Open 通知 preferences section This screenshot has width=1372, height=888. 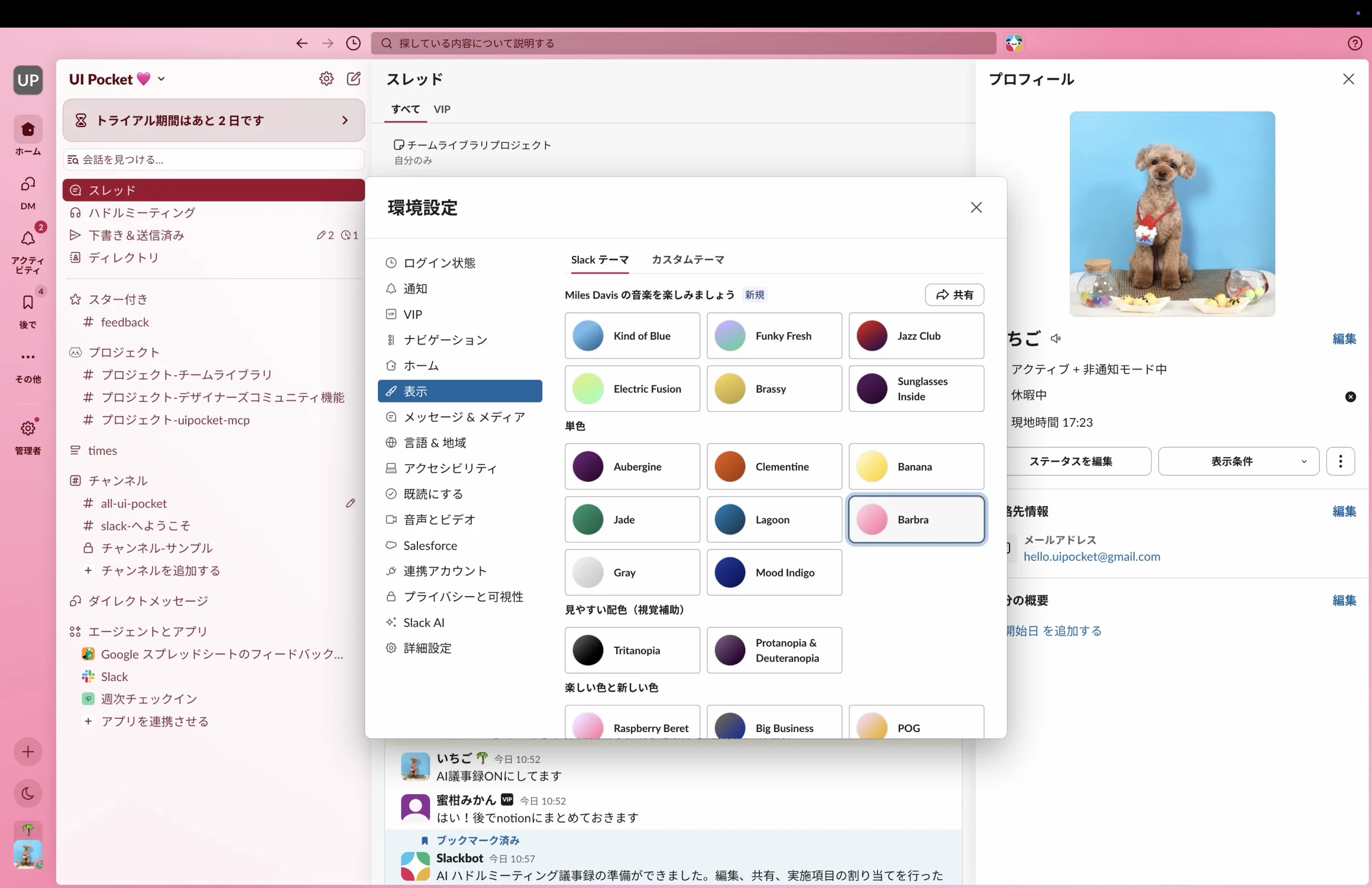460,288
